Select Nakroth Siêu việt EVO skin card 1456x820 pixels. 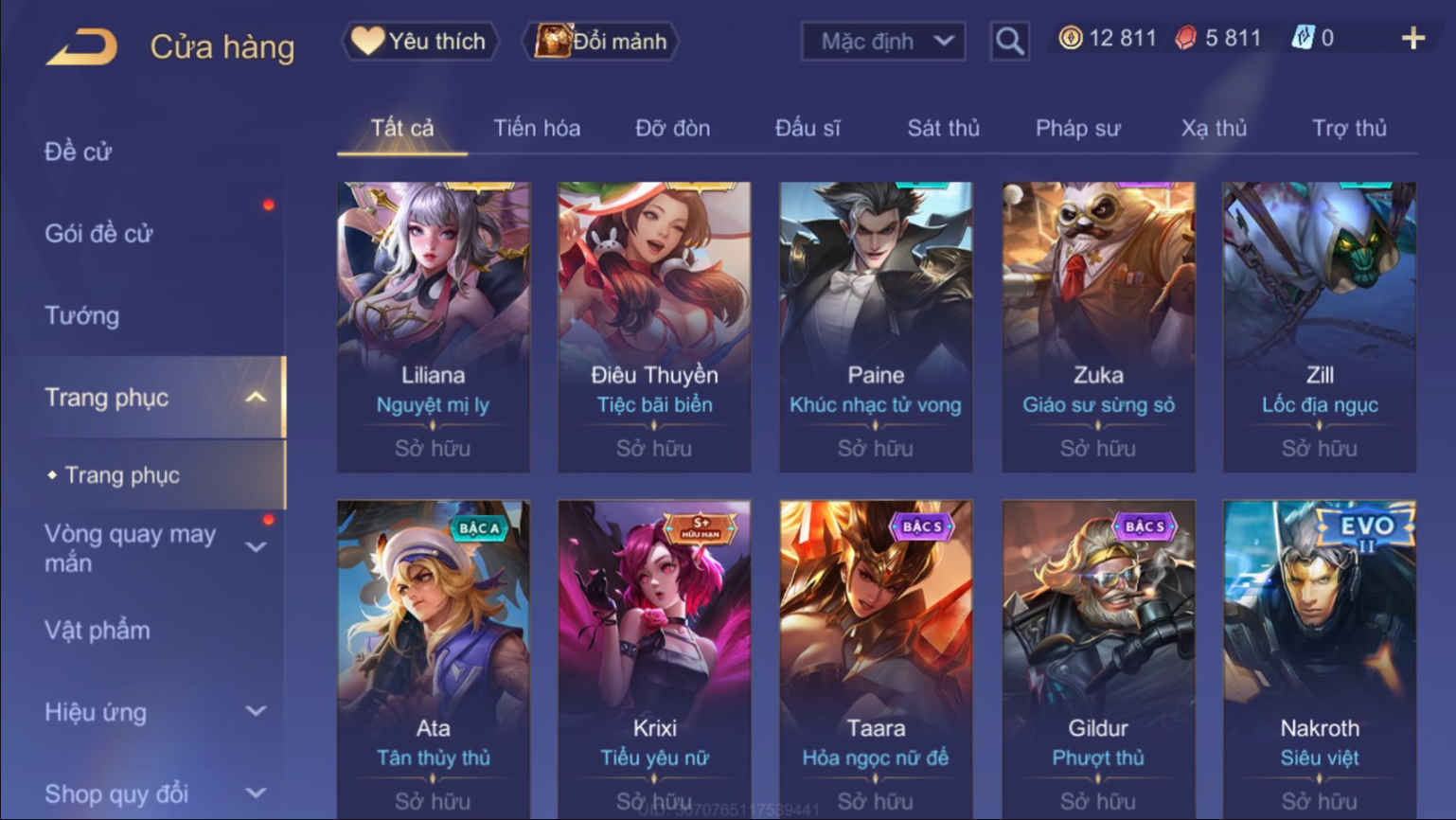(x=1320, y=658)
